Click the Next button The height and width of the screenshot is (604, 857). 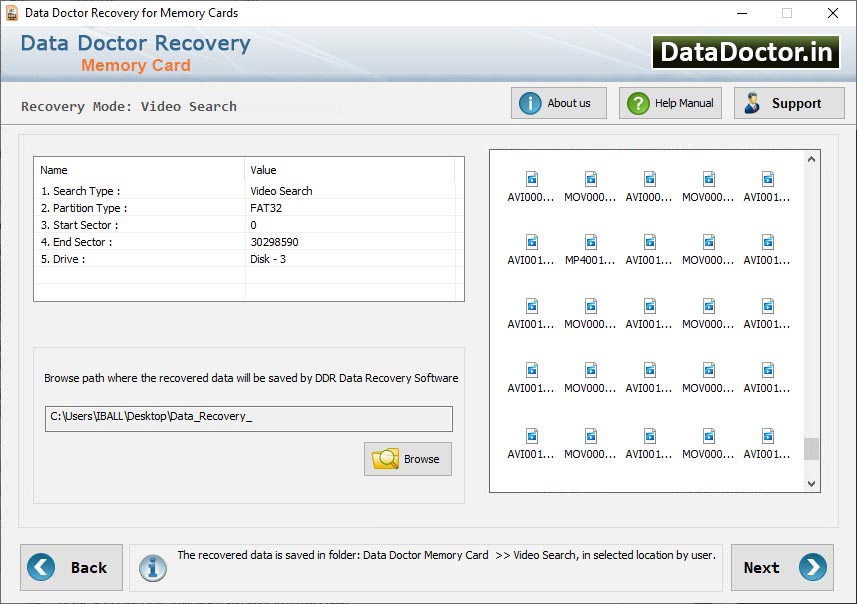[781, 567]
